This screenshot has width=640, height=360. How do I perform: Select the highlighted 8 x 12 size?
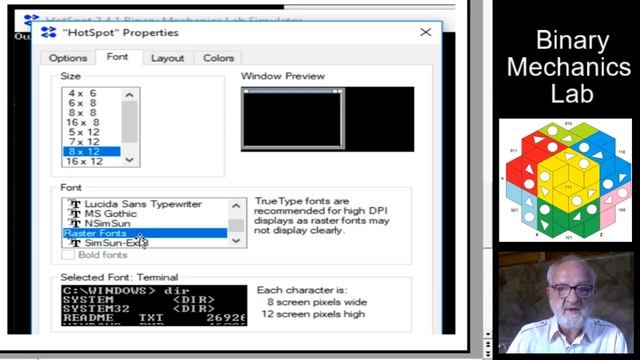tap(91, 151)
